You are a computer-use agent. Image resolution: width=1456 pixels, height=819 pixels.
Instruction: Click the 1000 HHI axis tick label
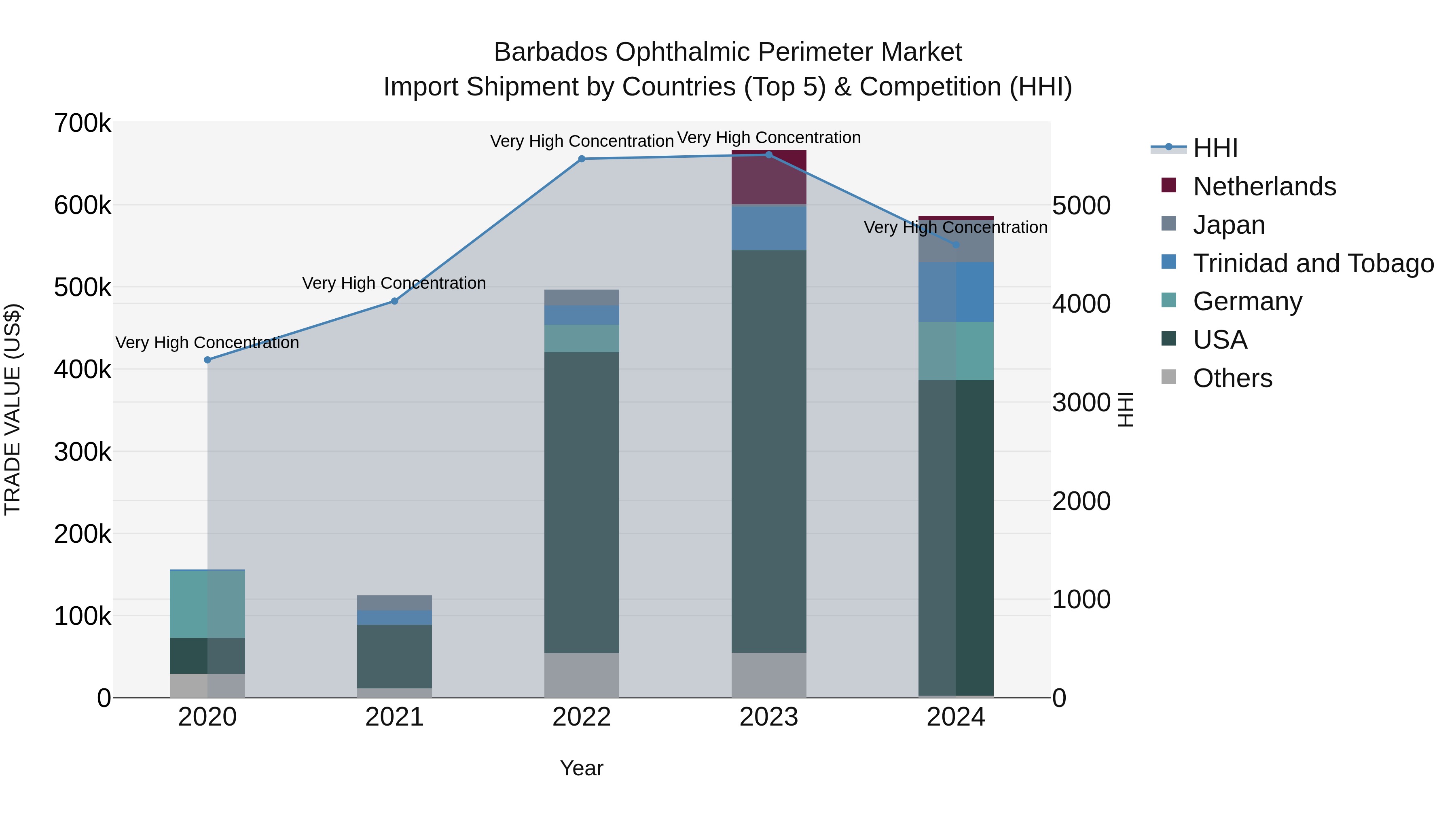coord(1081,600)
